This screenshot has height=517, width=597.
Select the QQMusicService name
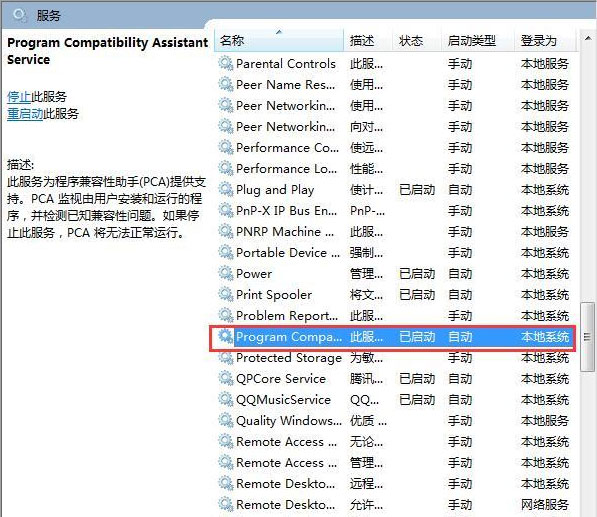284,400
